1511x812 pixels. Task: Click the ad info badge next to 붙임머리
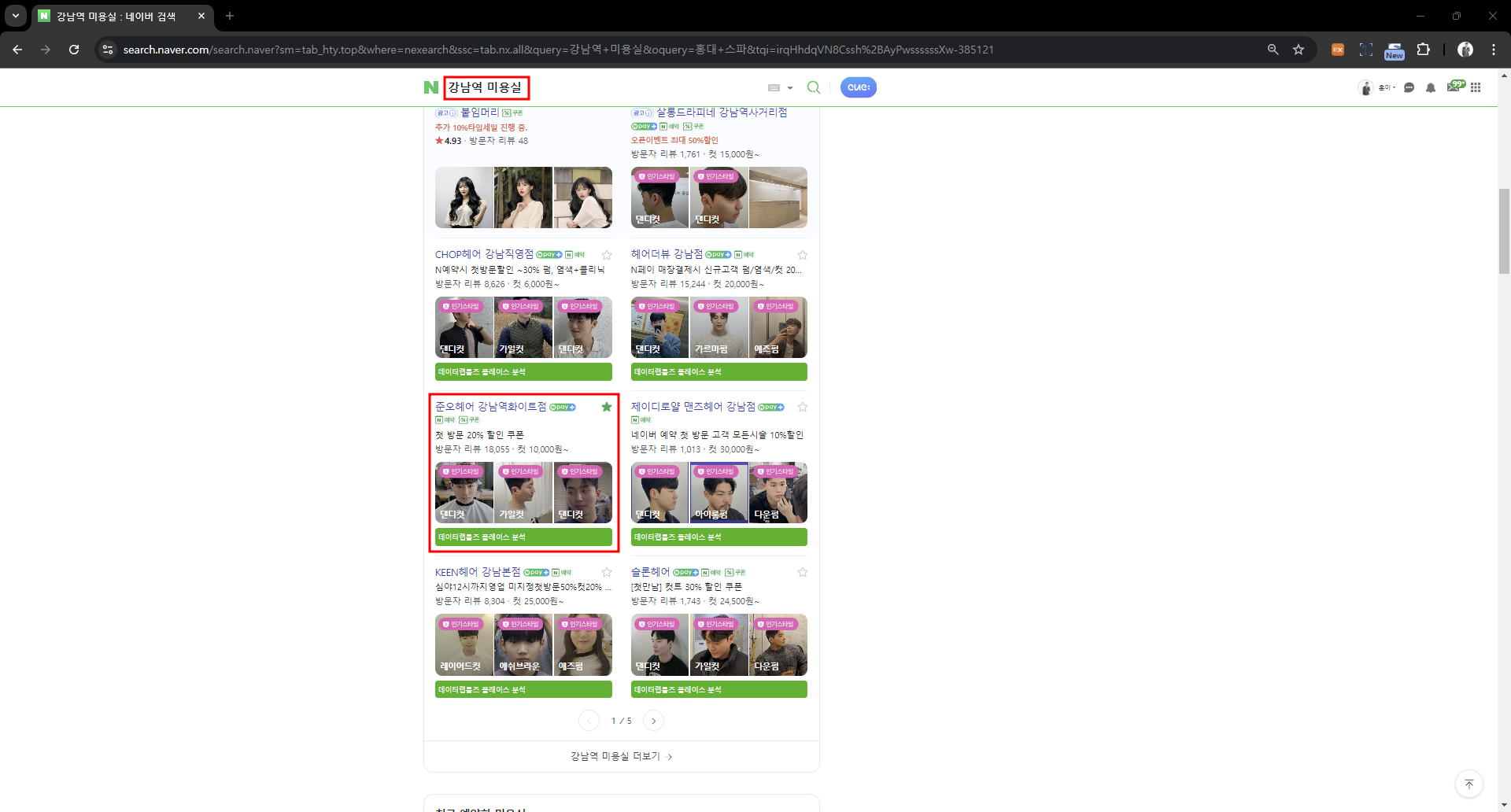[446, 113]
